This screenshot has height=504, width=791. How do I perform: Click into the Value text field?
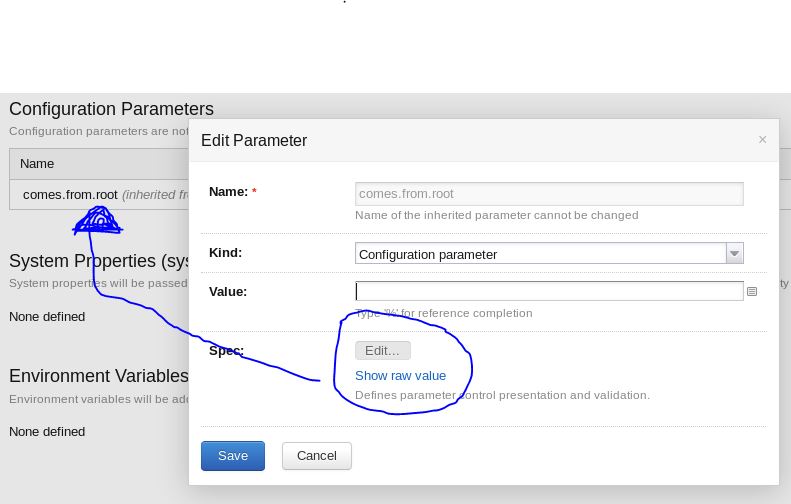[x=549, y=291]
